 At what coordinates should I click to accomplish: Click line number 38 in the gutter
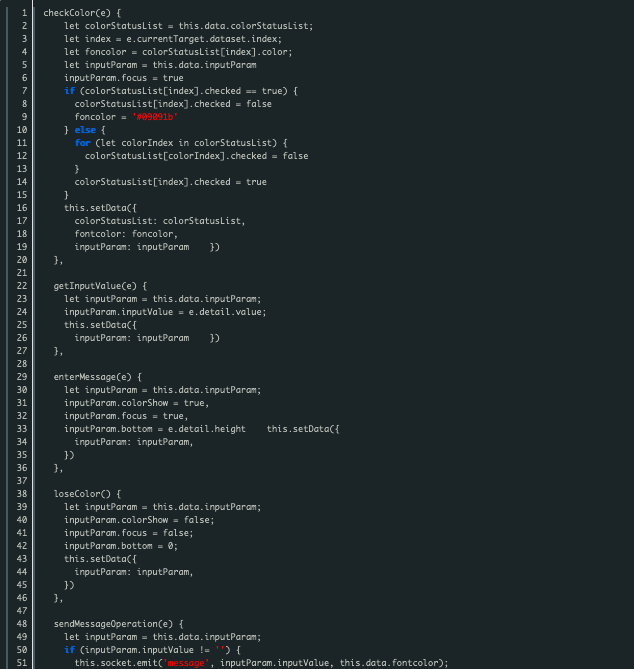pos(22,494)
